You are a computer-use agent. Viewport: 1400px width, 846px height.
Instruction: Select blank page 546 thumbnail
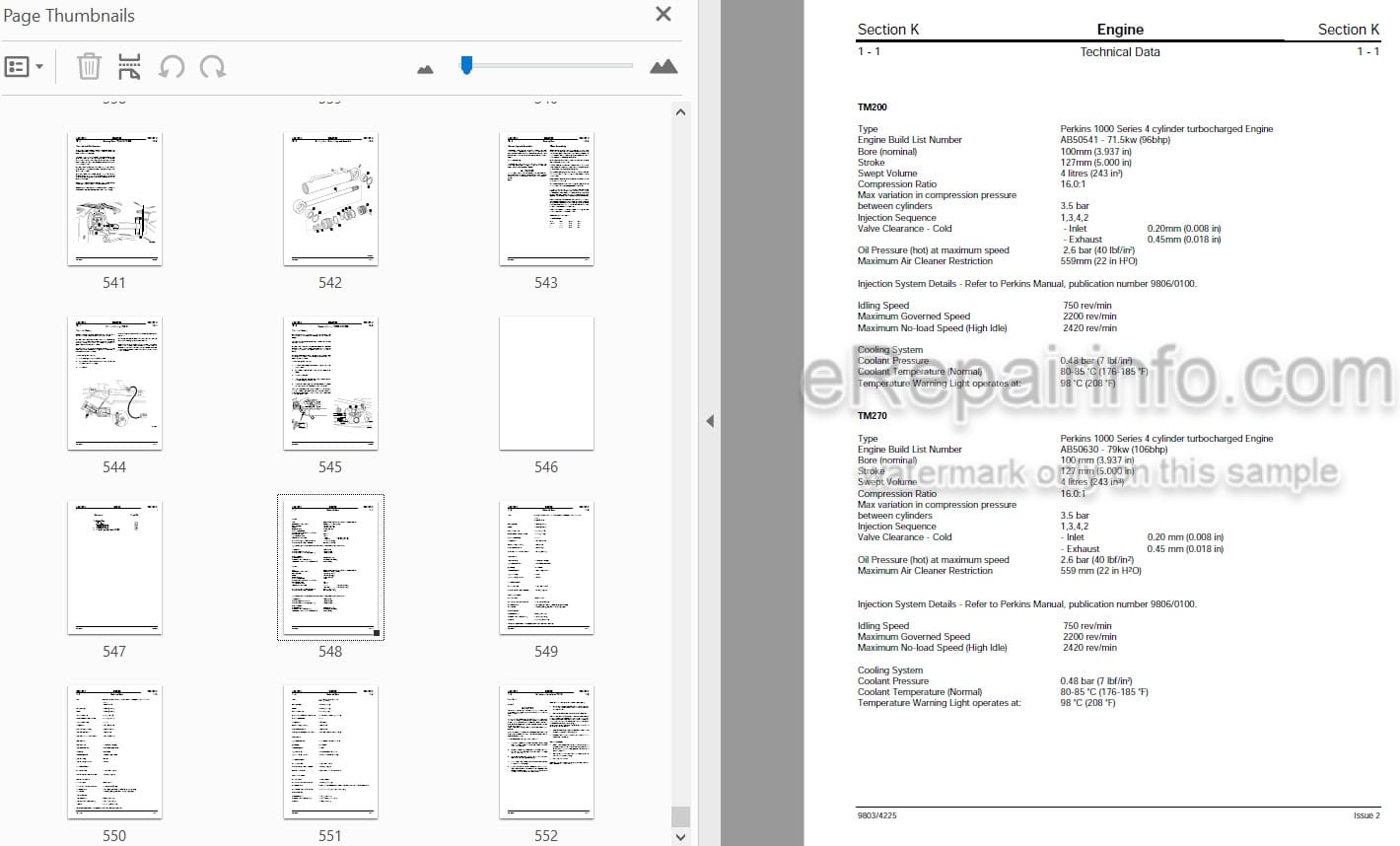(x=546, y=384)
